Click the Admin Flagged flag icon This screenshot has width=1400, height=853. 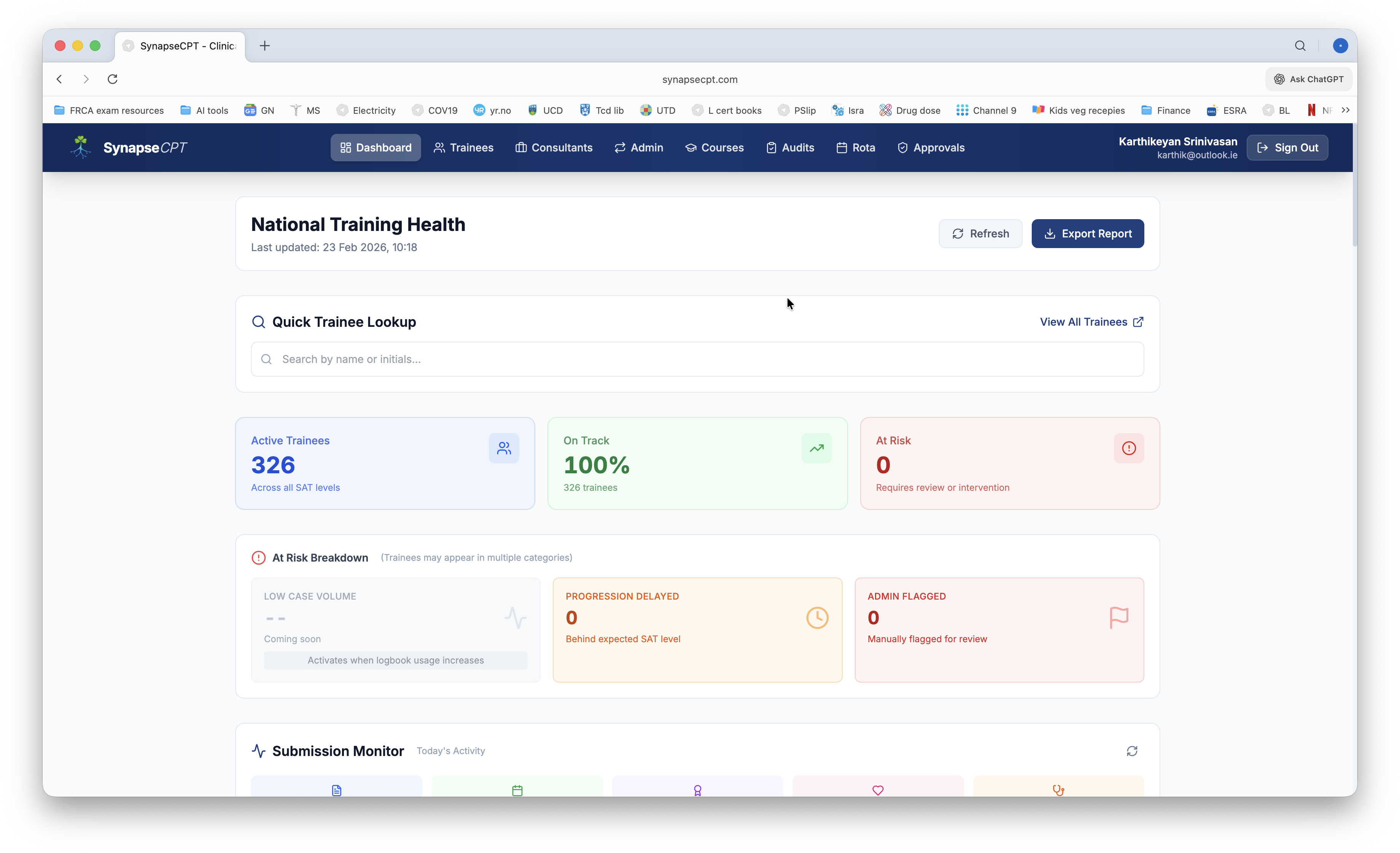coord(1119,618)
